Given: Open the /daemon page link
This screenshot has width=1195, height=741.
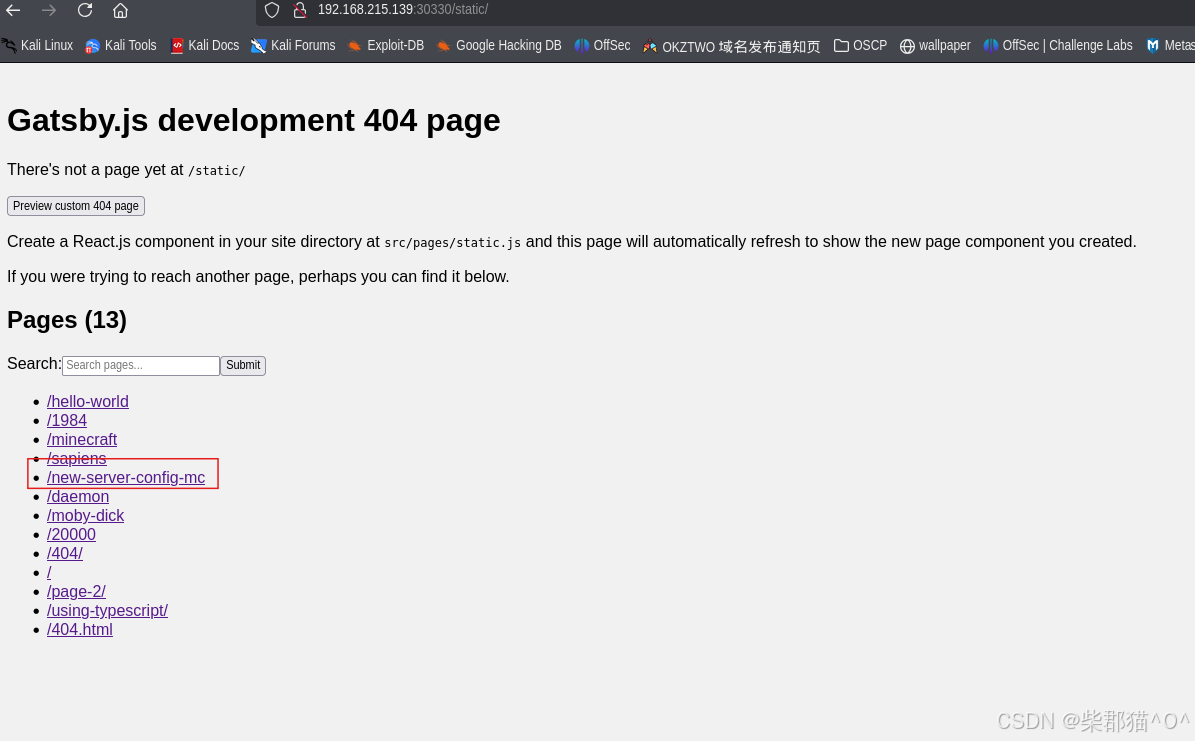Looking at the screenshot, I should pyautogui.click(x=78, y=497).
